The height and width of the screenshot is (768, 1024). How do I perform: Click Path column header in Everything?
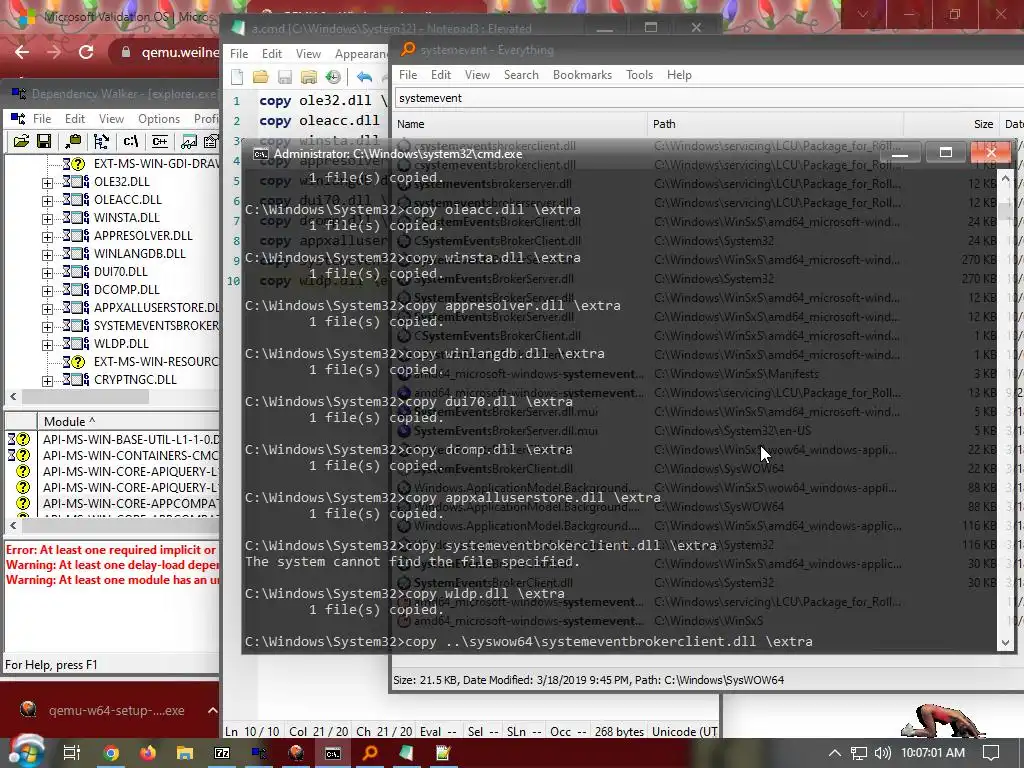click(x=775, y=123)
